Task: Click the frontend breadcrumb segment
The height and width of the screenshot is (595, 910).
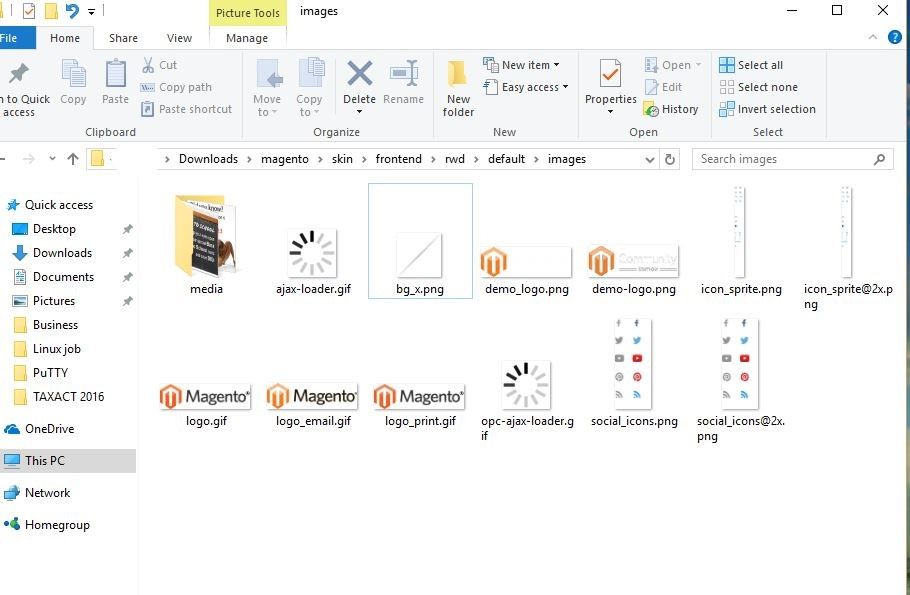Action: pos(399,159)
